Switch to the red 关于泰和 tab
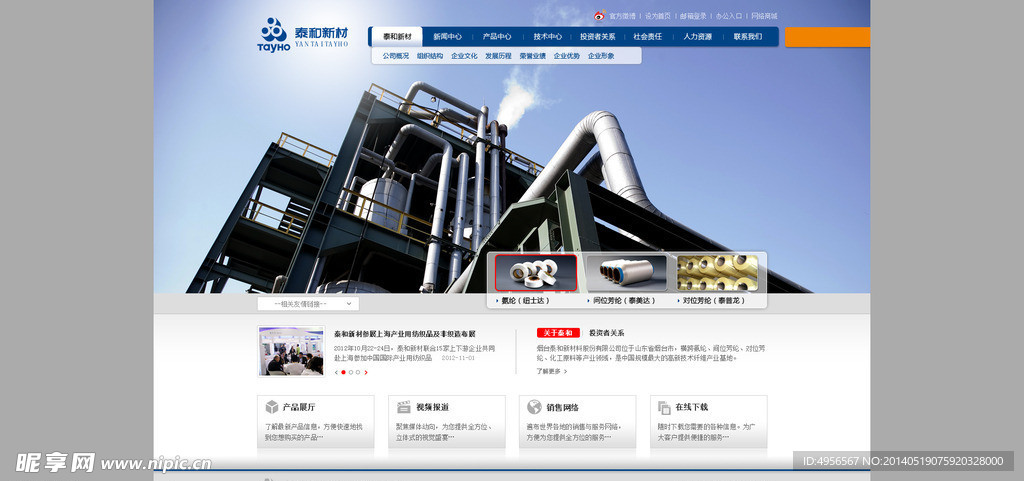Viewport: 1024px width, 481px height. (558, 333)
